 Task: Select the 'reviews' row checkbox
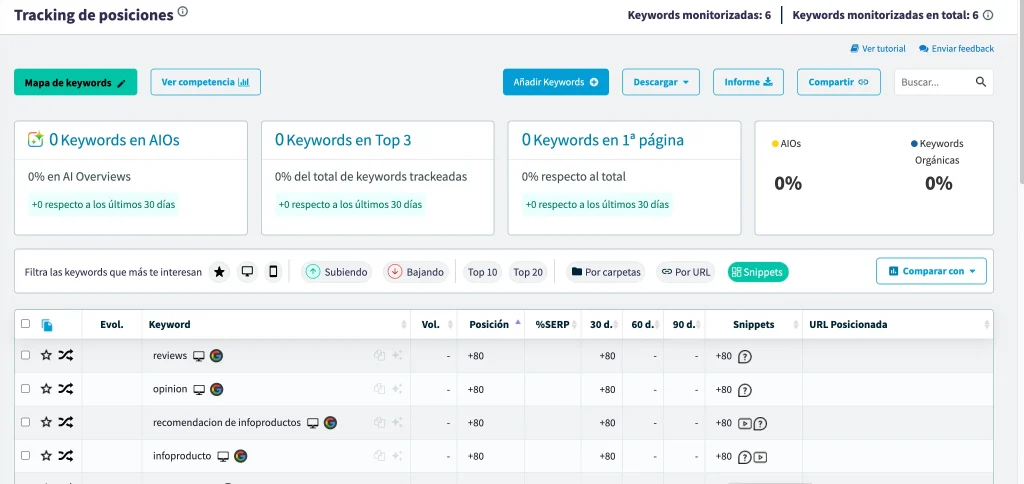[25, 356]
